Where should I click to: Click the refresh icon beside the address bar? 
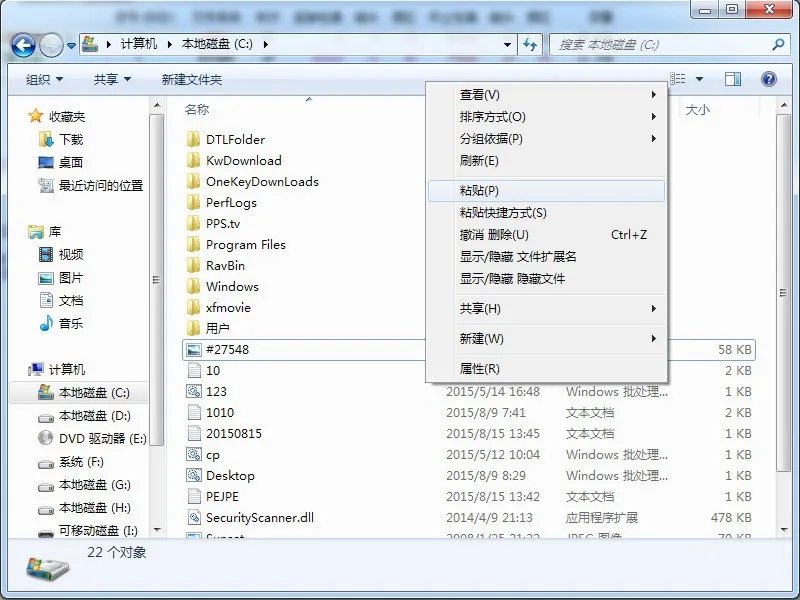[x=531, y=45]
